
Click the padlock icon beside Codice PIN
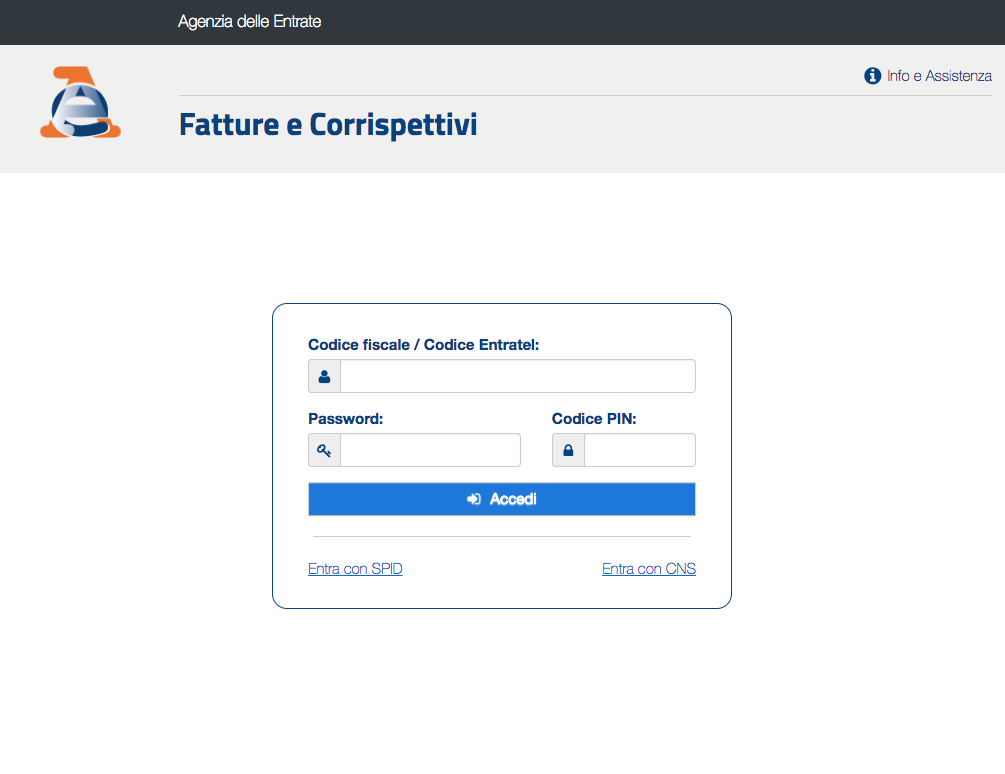point(568,450)
